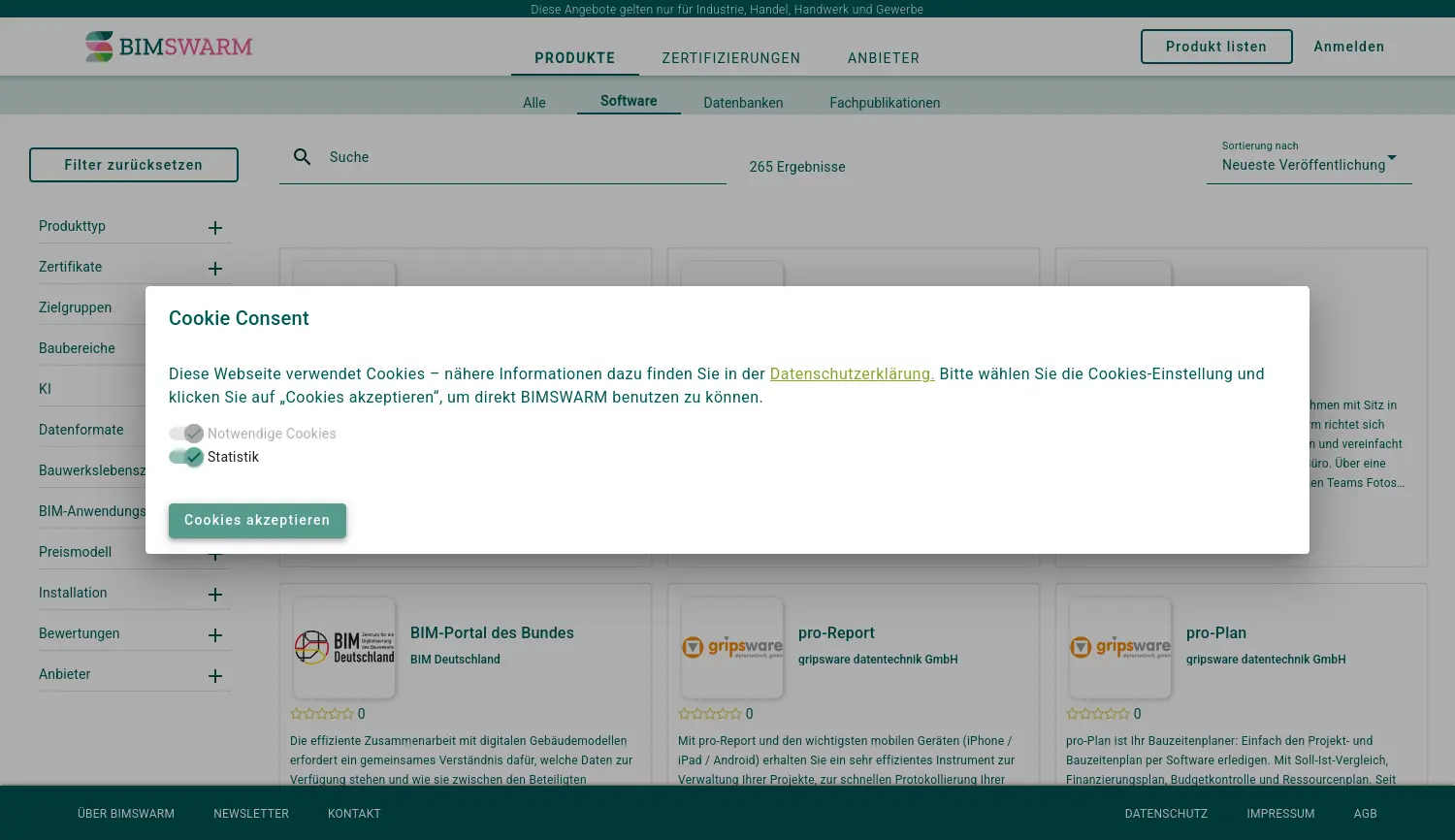Open the pro-Report gripsware logo
Viewport: 1455px width, 840px height.
click(732, 648)
